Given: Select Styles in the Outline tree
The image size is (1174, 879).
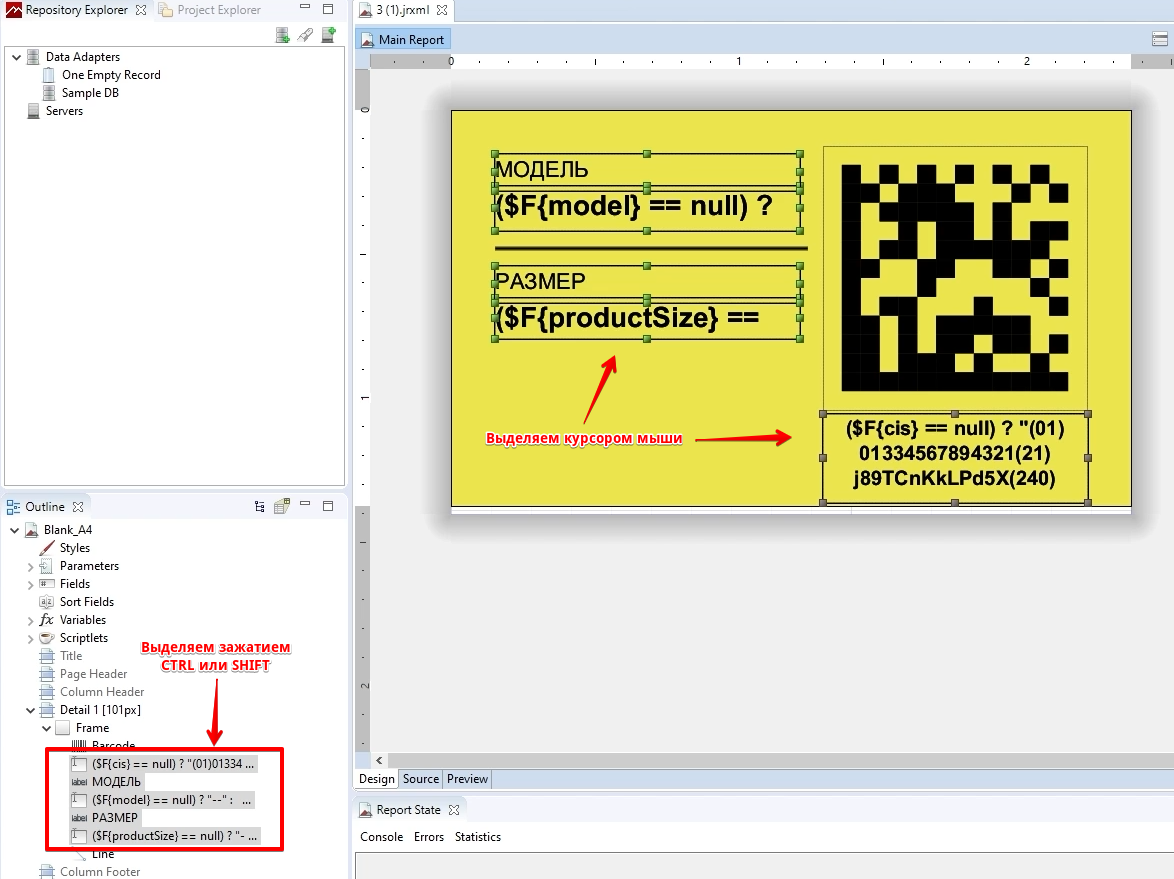Looking at the screenshot, I should (74, 548).
